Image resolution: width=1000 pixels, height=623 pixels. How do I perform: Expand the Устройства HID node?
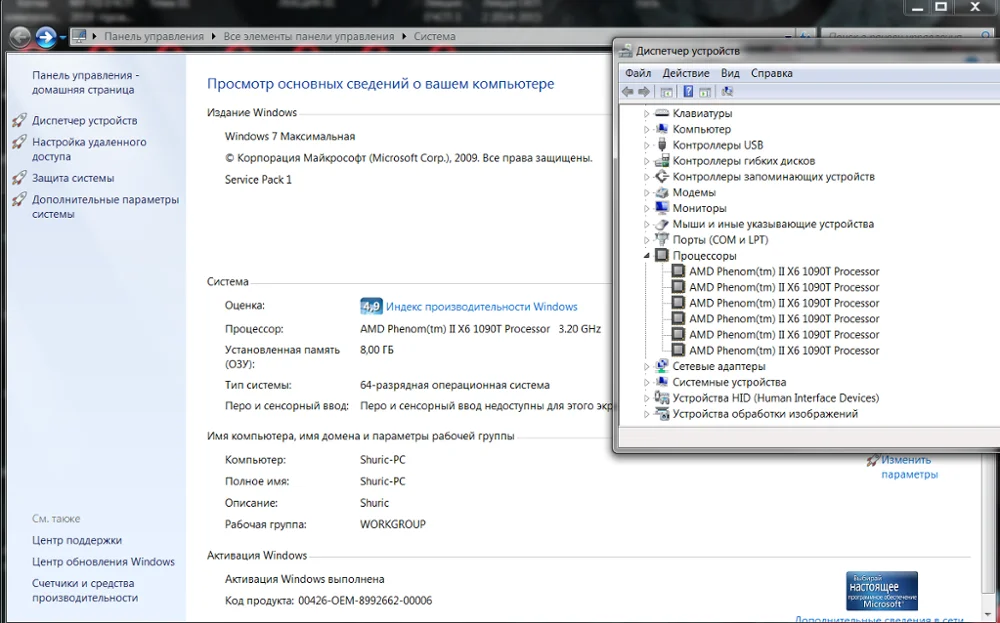[646, 399]
